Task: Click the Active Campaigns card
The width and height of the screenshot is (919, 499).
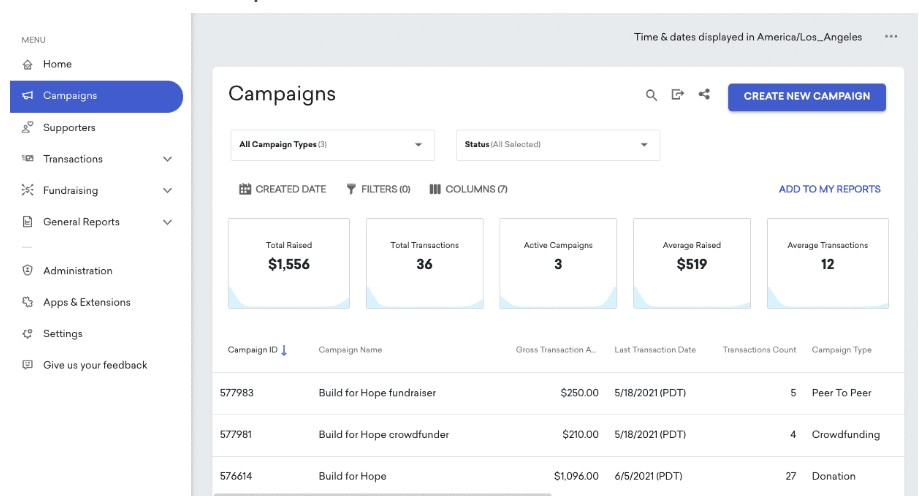Action: (x=558, y=263)
